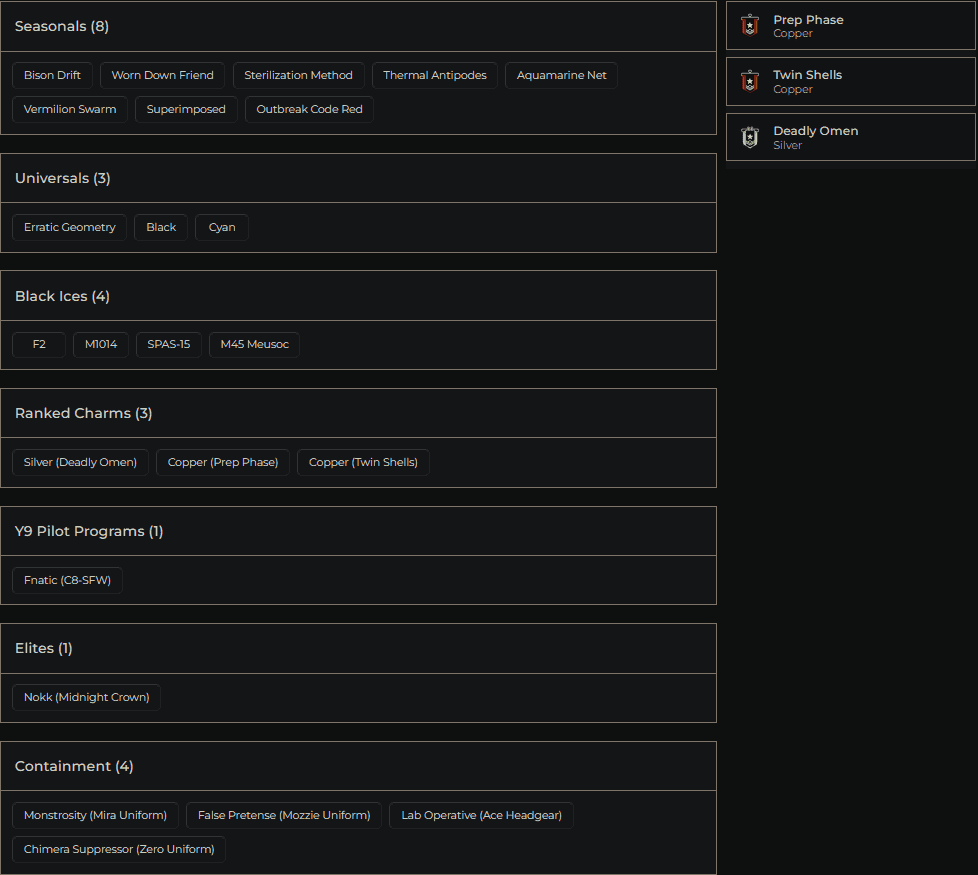Viewport: 978px width, 875px height.
Task: Click the Outbreak Code Red tag
Action: point(309,109)
